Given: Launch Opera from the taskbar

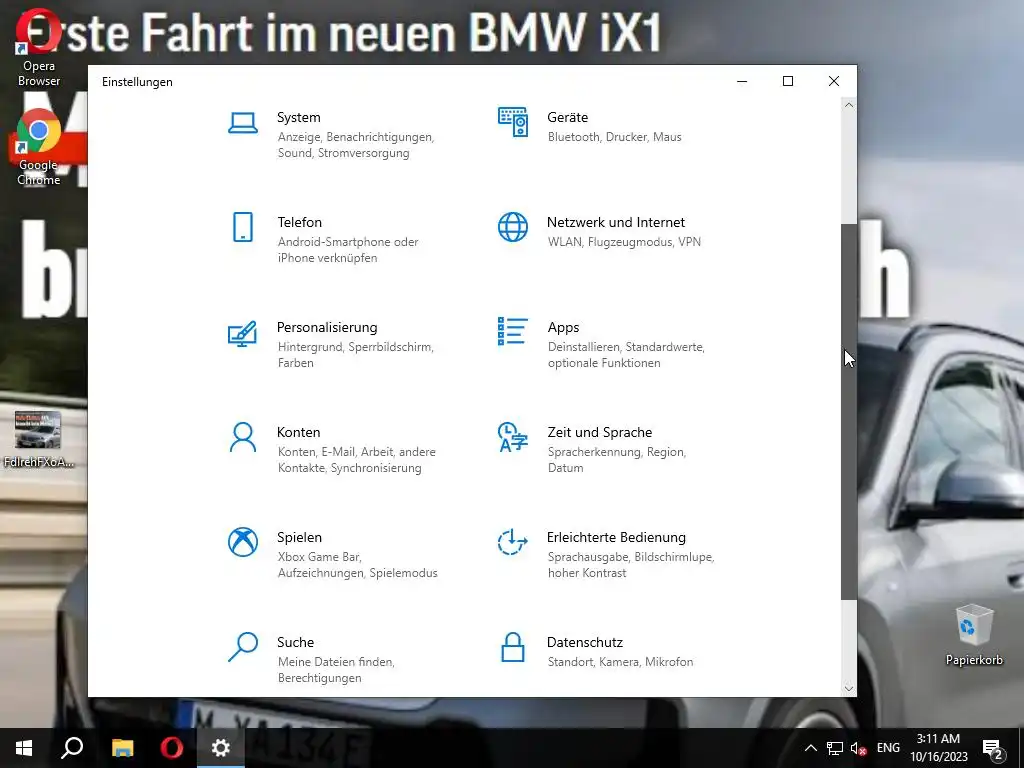Looking at the screenshot, I should (x=172, y=748).
